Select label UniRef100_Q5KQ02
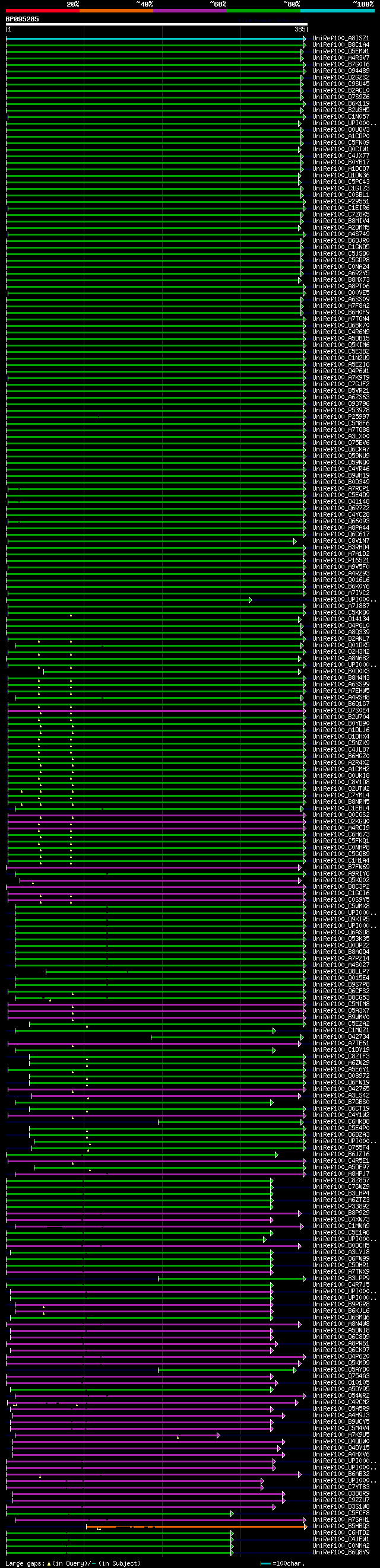The image size is (380, 1568). pos(341,880)
